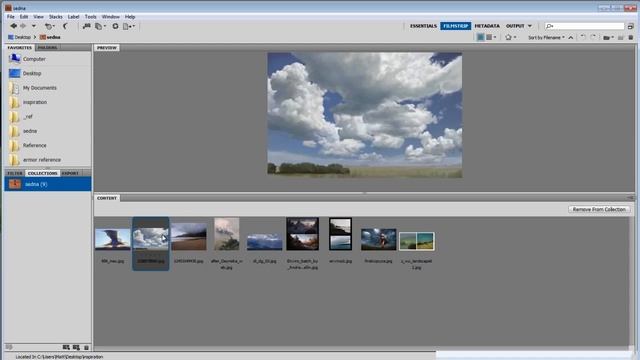Open the Output dropdown in the toolbar
The width and height of the screenshot is (640, 360).
(129, 26)
